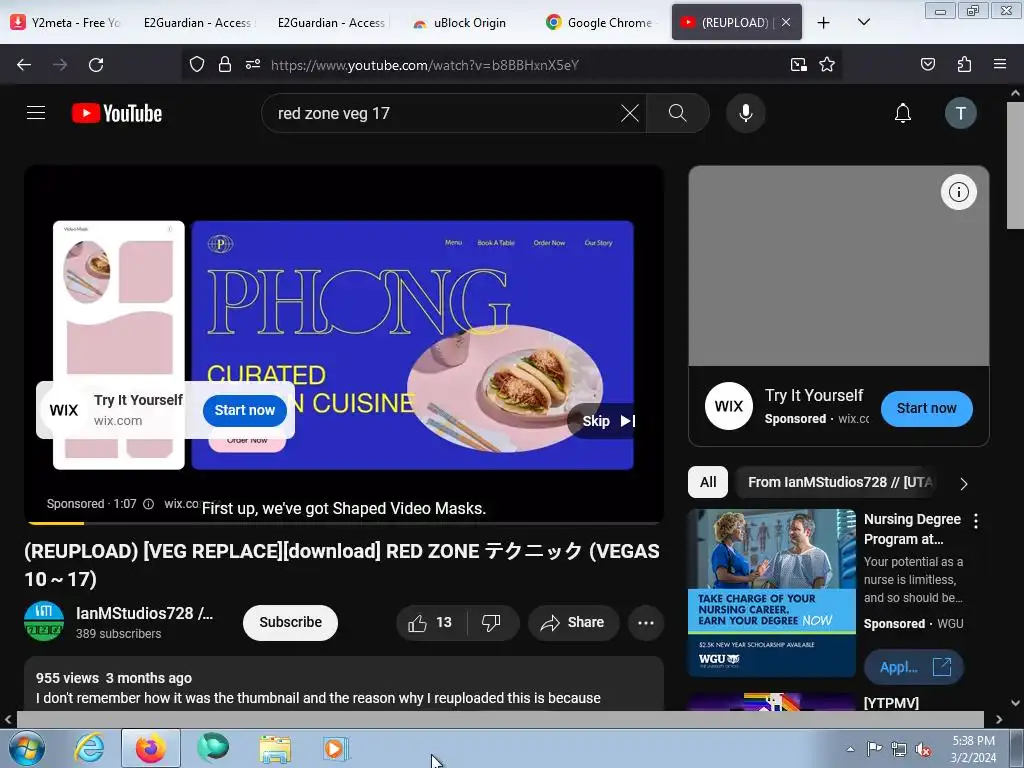The image size is (1024, 768).
Task: Open Nursing Degree ad thumbnail
Action: coord(771,593)
